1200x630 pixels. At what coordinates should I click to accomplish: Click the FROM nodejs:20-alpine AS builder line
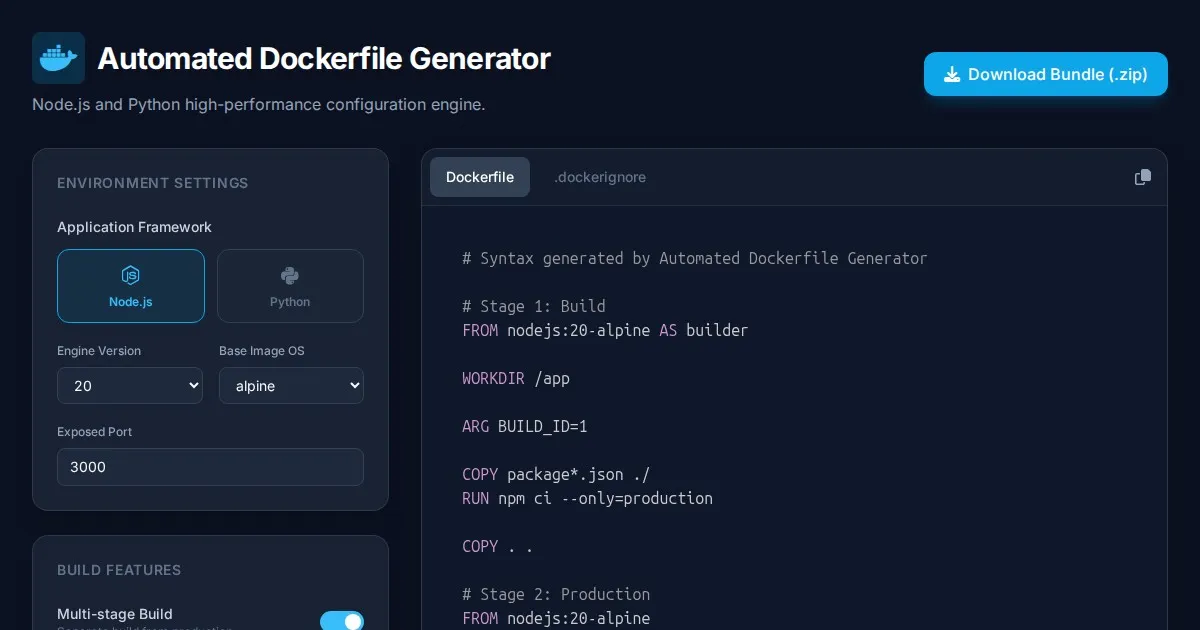(605, 330)
